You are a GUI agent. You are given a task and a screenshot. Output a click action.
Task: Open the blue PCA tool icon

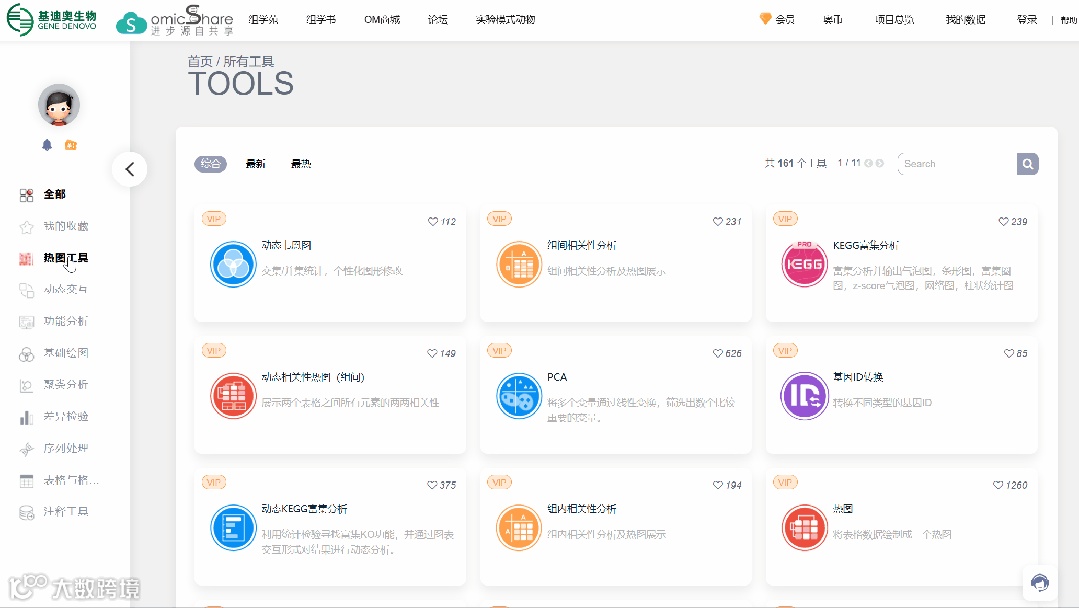(519, 396)
